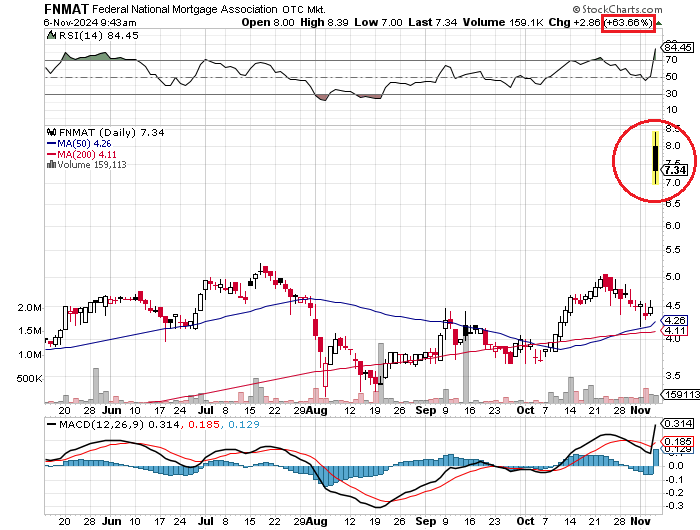The width and height of the screenshot is (700, 530).
Task: Click the blue 0.129 histogram value in MACD legend
Action: click(244, 424)
